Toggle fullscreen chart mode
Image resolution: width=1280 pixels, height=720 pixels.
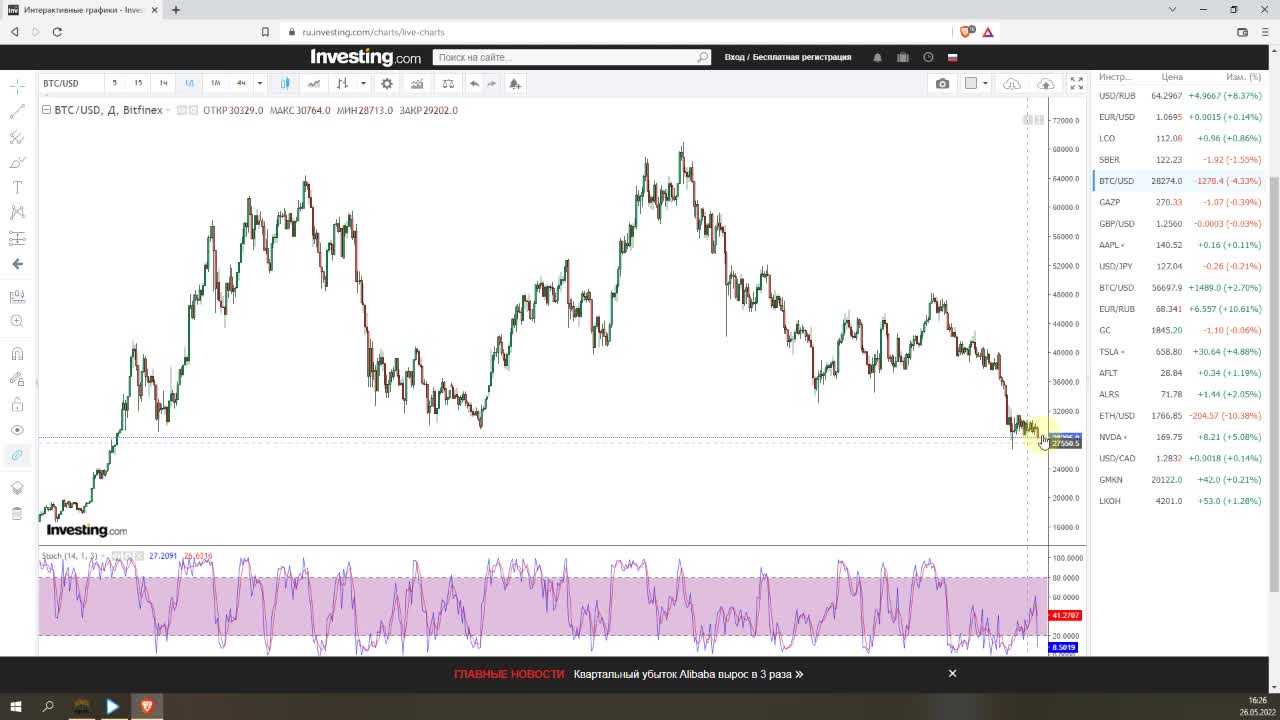(x=1076, y=83)
